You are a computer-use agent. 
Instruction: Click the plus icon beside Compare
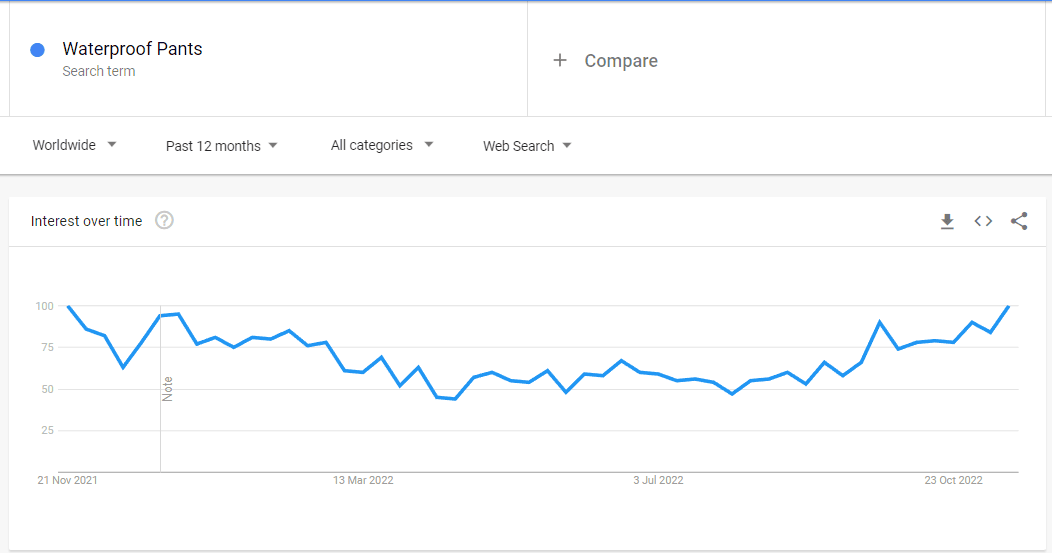pyautogui.click(x=560, y=60)
